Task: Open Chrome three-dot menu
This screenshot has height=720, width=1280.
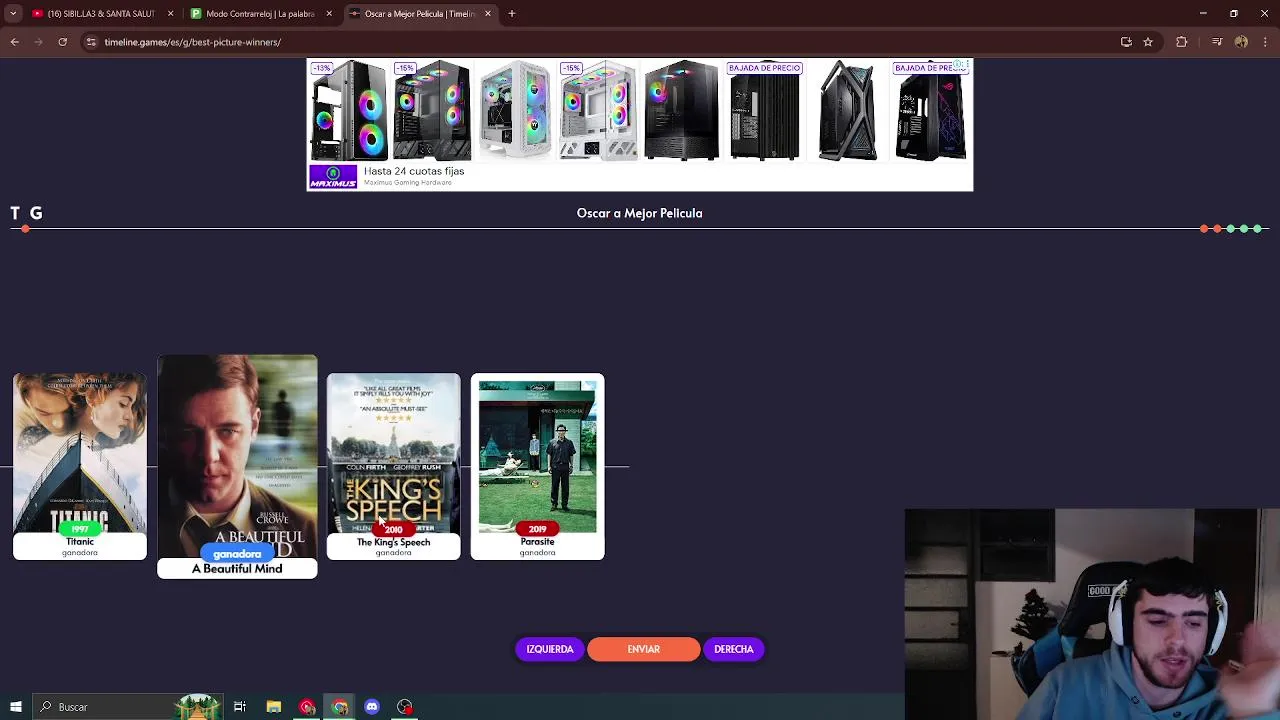Action: click(x=1265, y=42)
